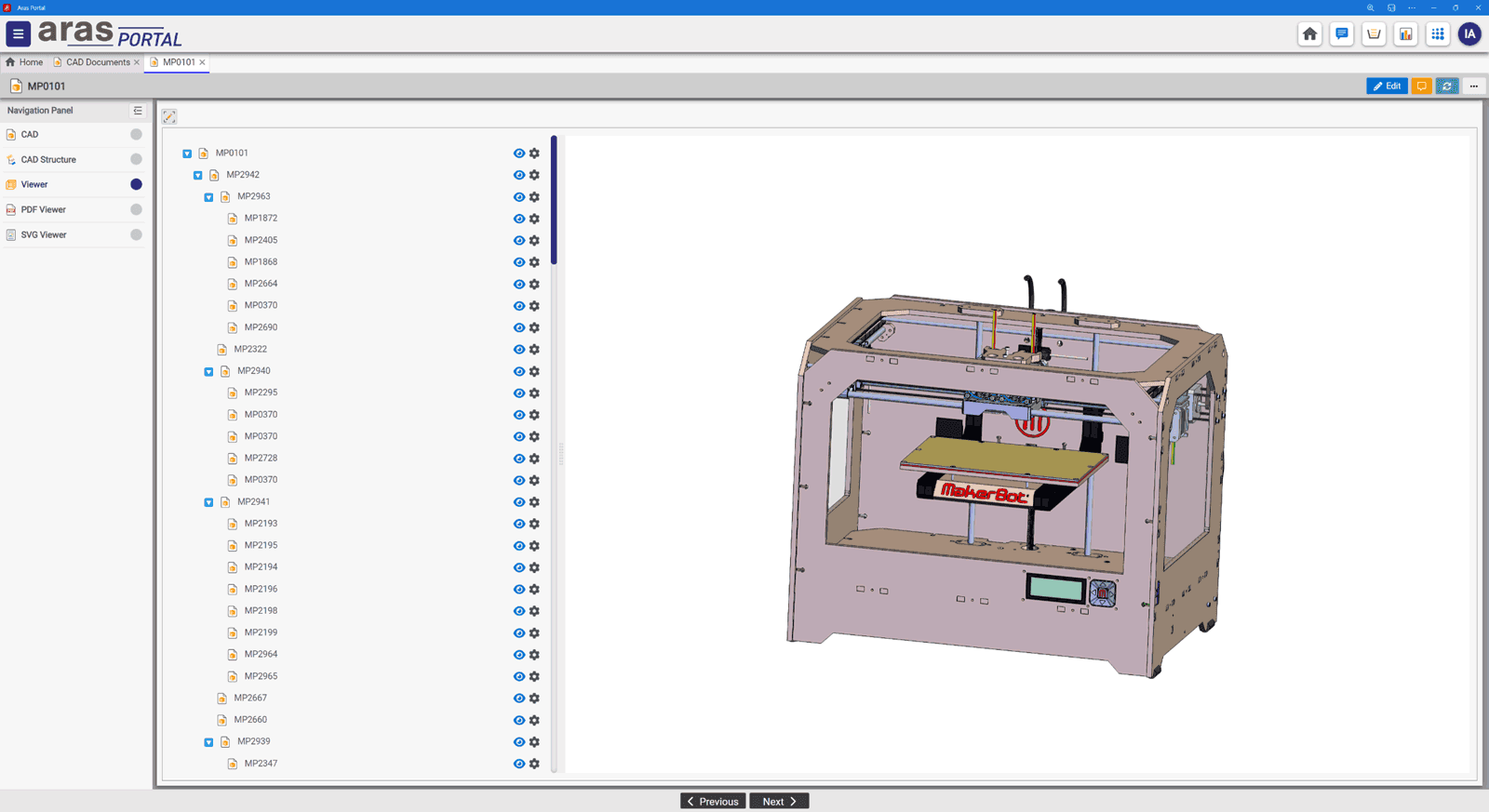The height and width of the screenshot is (812, 1489).
Task: Close the CAD Documents tab
Action: pyautogui.click(x=137, y=62)
